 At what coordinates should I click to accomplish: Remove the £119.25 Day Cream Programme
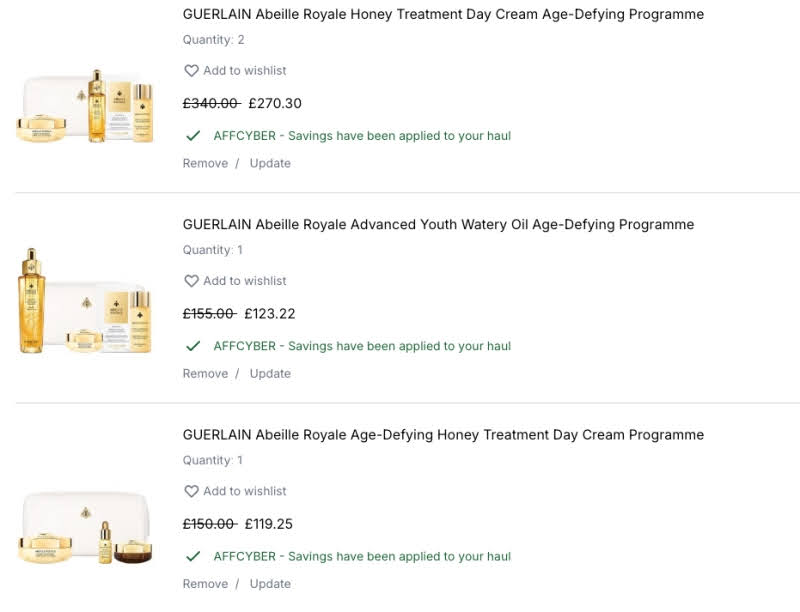pos(205,584)
